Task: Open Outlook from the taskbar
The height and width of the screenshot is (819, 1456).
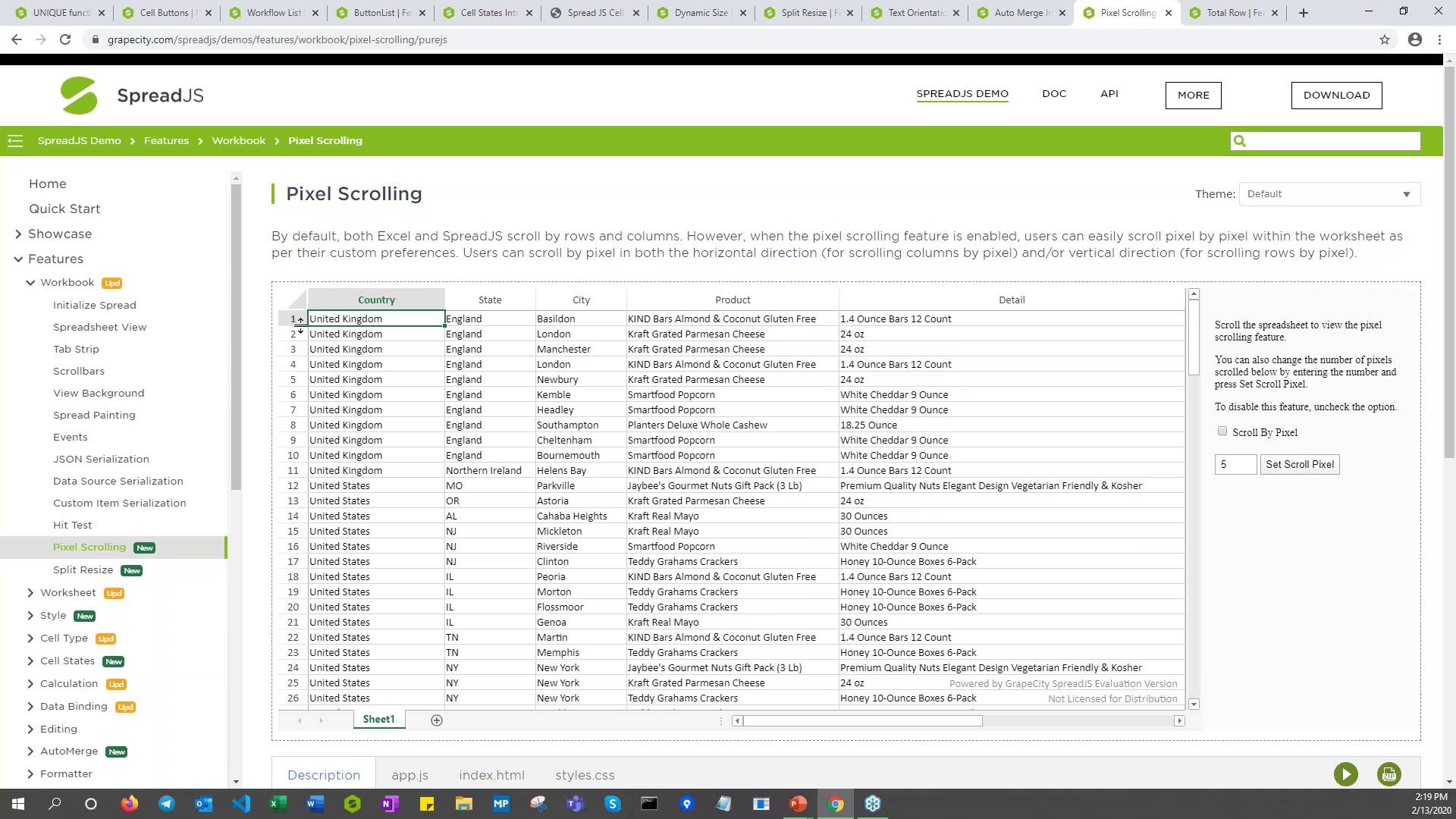Action: [204, 804]
